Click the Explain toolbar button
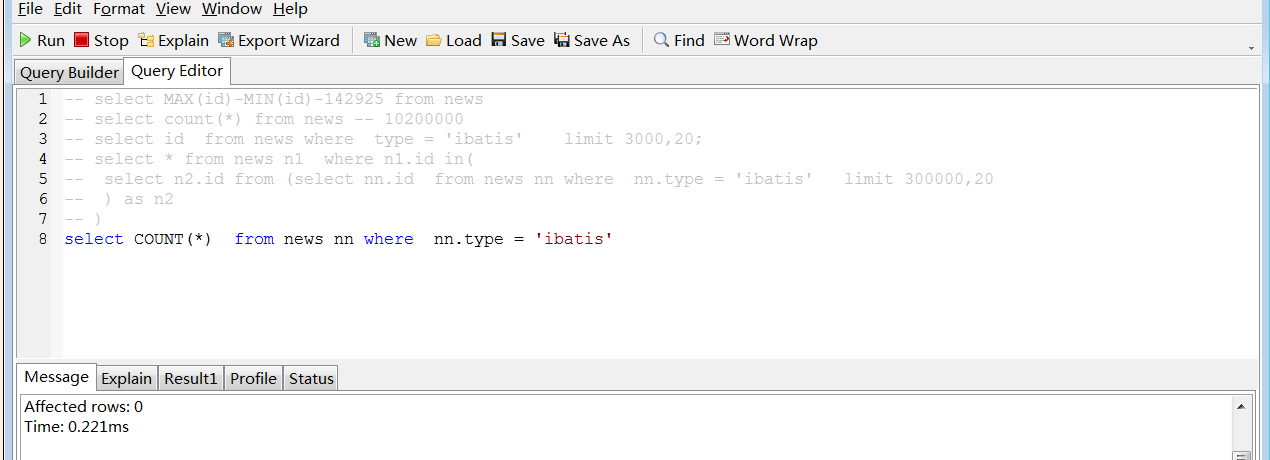Viewport: 1270px width, 460px height. tap(173, 41)
